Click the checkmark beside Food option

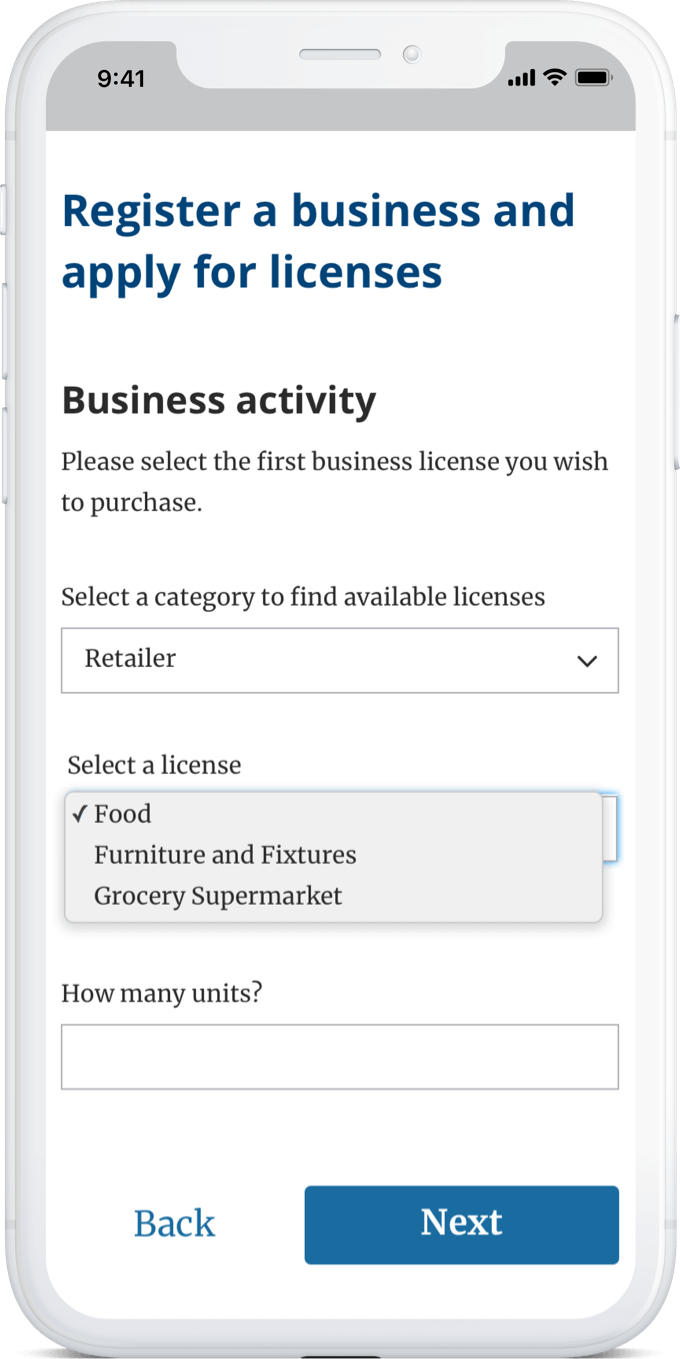pos(80,813)
